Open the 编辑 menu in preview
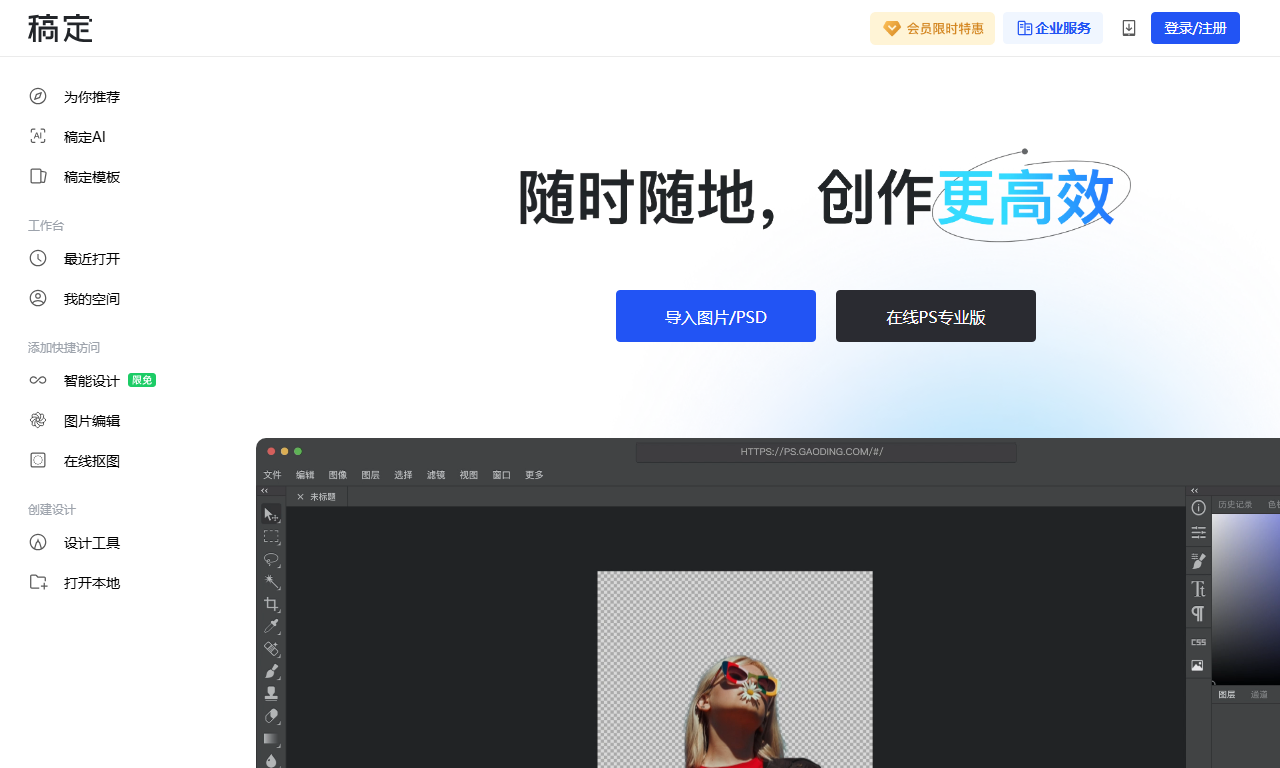Viewport: 1280px width, 768px height. pyautogui.click(x=305, y=475)
